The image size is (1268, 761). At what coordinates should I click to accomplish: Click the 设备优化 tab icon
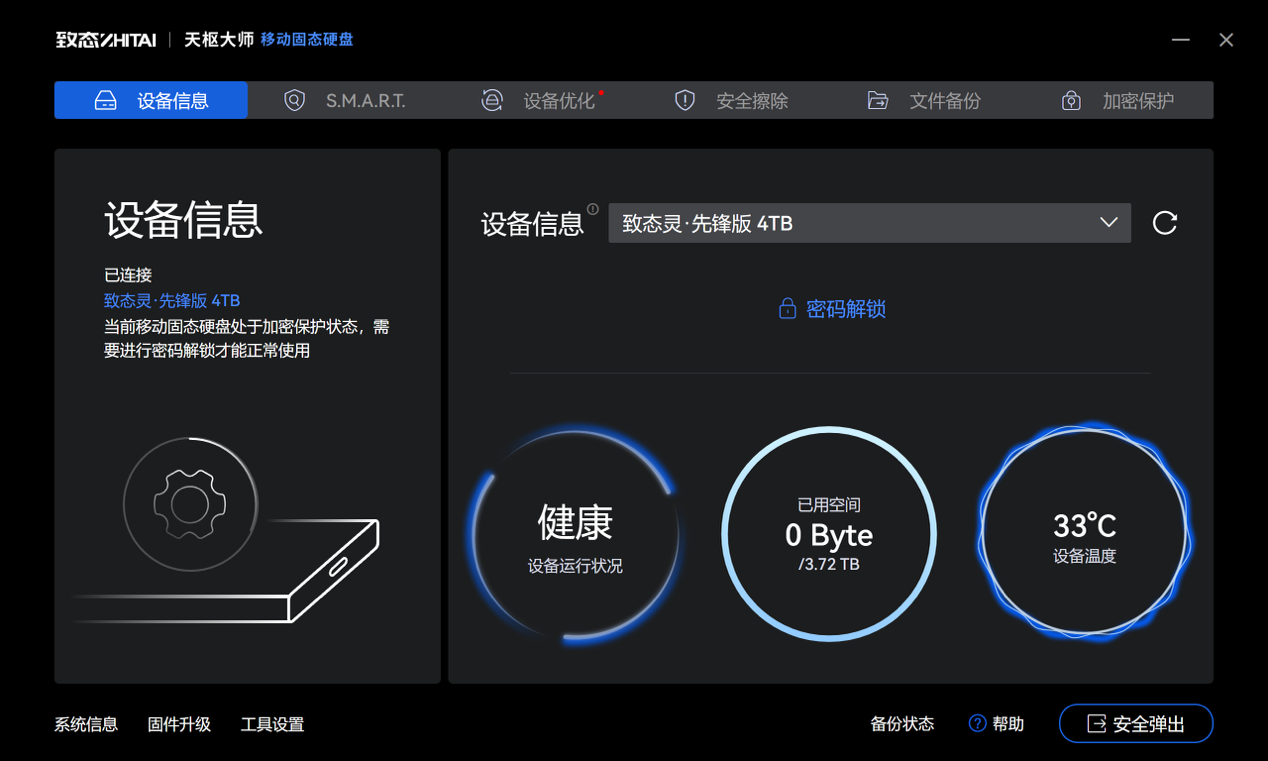pyautogui.click(x=492, y=100)
